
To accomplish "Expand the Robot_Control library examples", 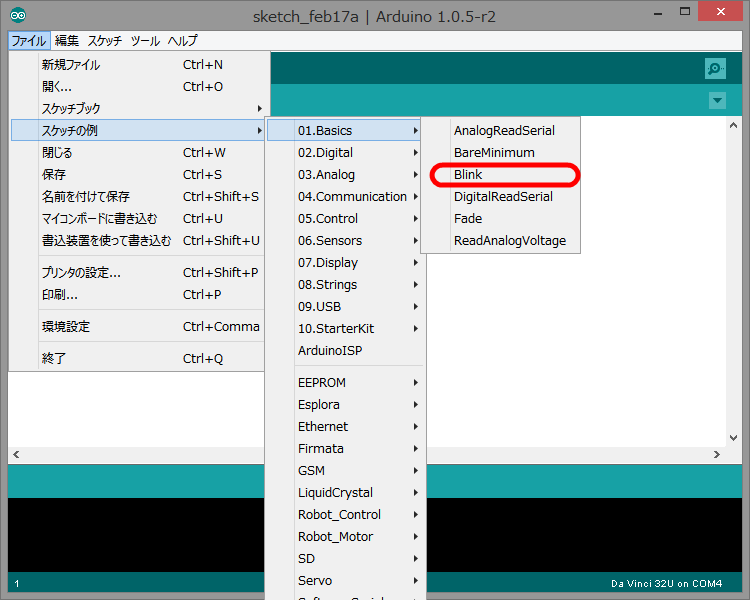I will (343, 515).
